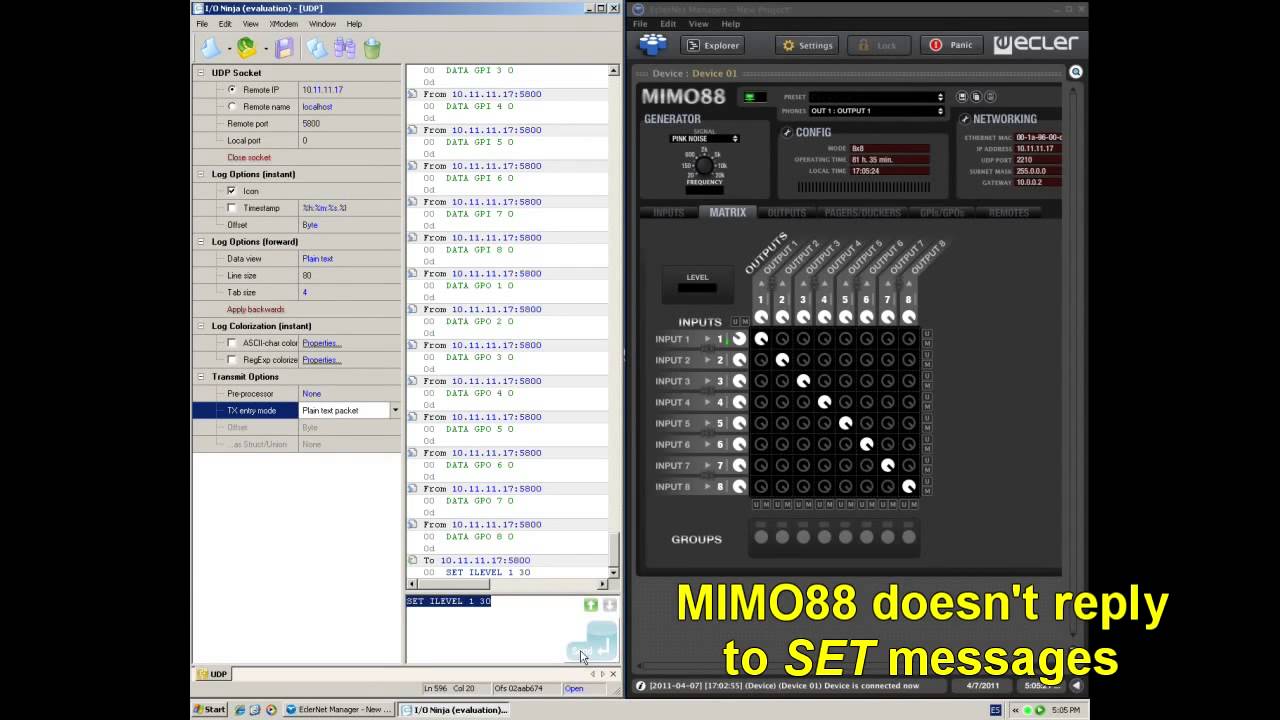Viewport: 1280px width, 720px height.
Task: Click the green up-arrow icon in transmit pane
Action: click(x=591, y=605)
